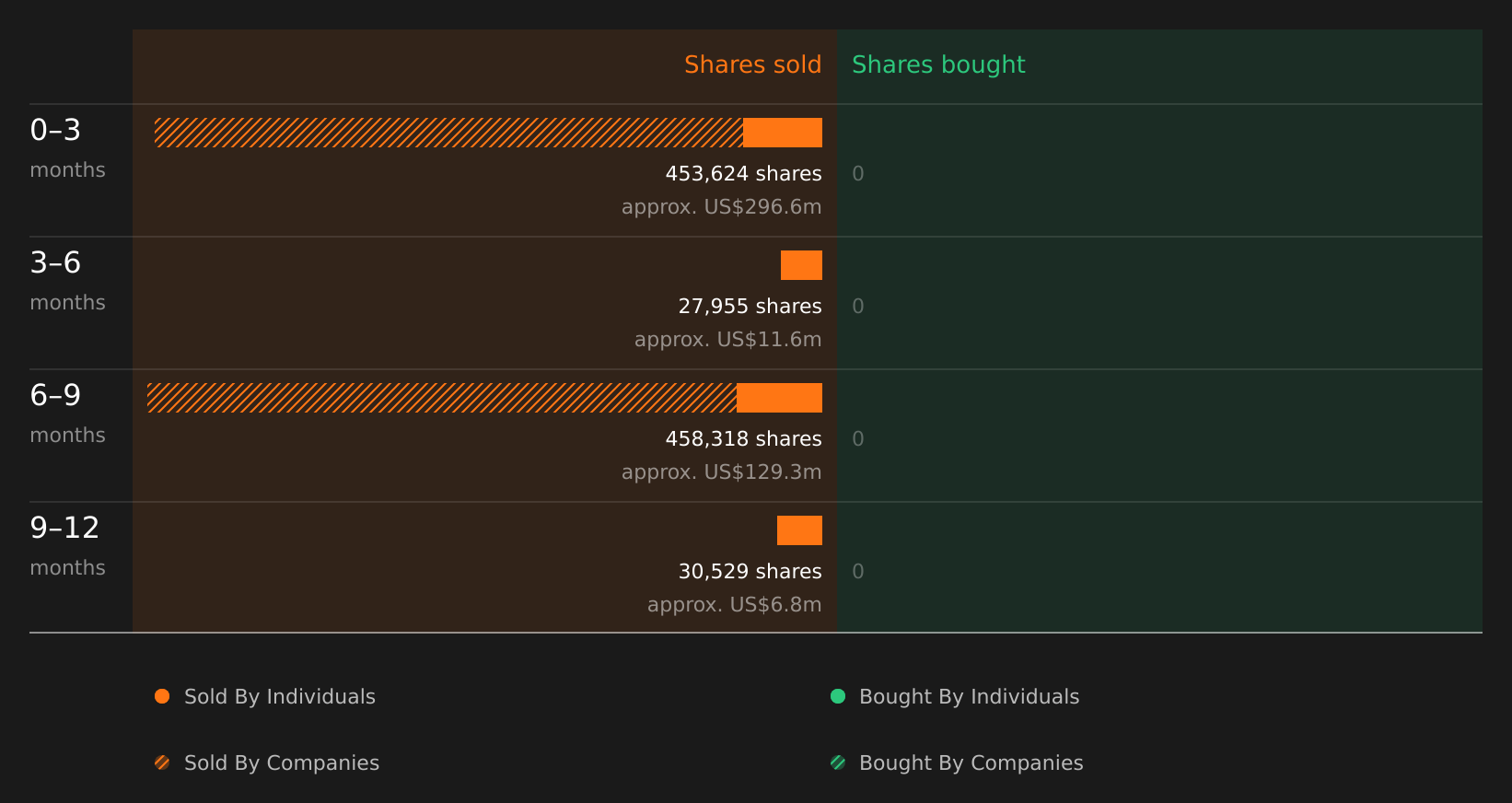Click the bought value 0 in 6–9 months row
This screenshot has width=1512, height=803.
858,439
